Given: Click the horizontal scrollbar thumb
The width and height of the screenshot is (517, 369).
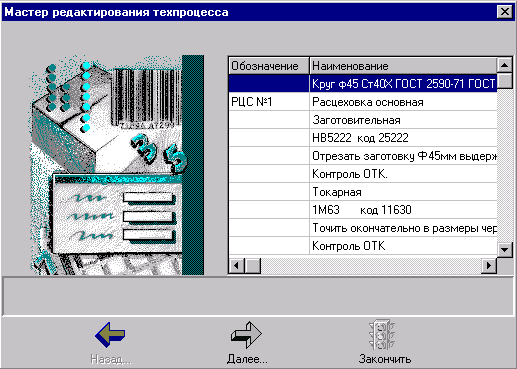Looking at the screenshot, I should tap(252, 266).
